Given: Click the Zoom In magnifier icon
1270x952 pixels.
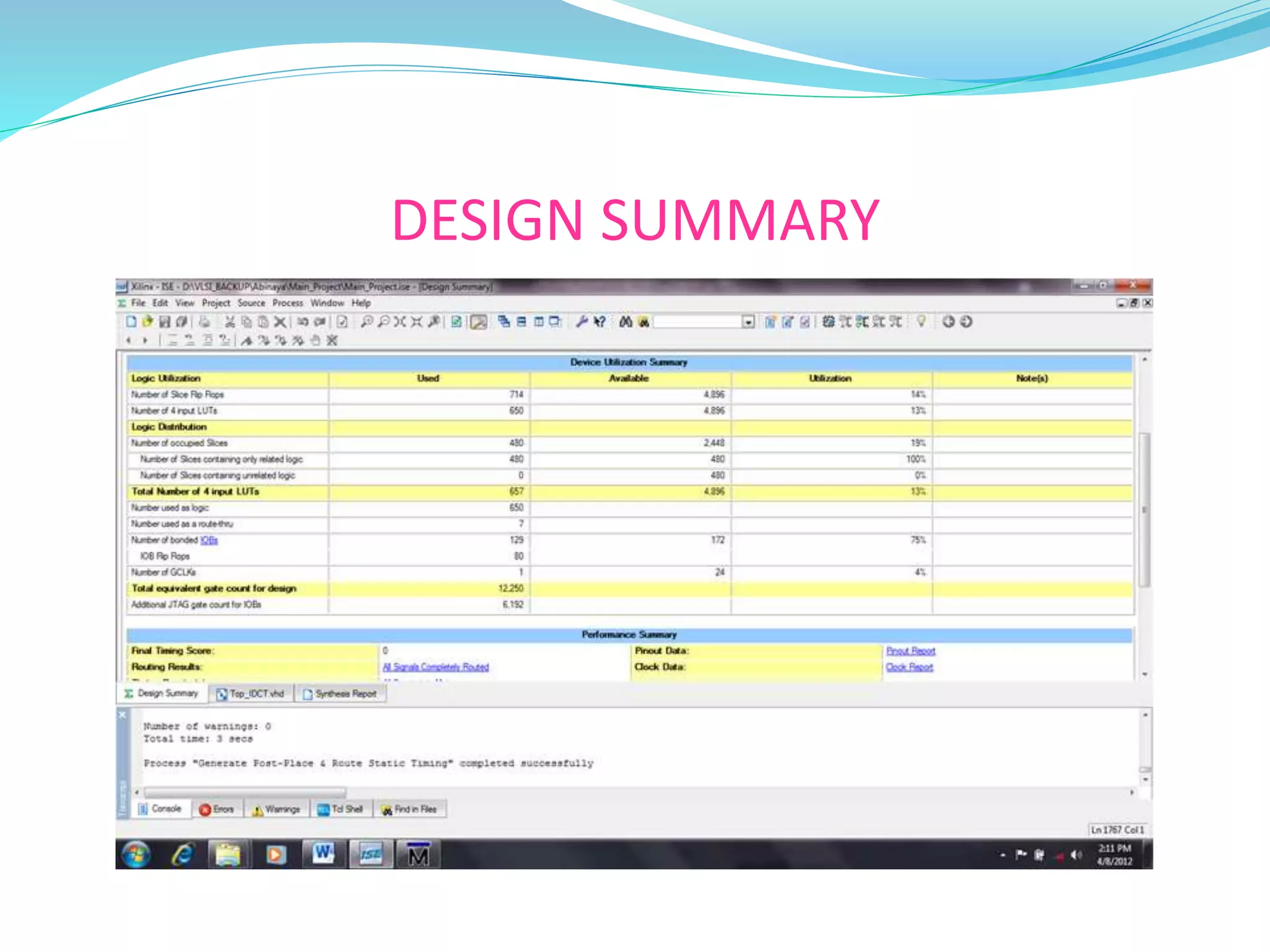Looking at the screenshot, I should 366,321.
